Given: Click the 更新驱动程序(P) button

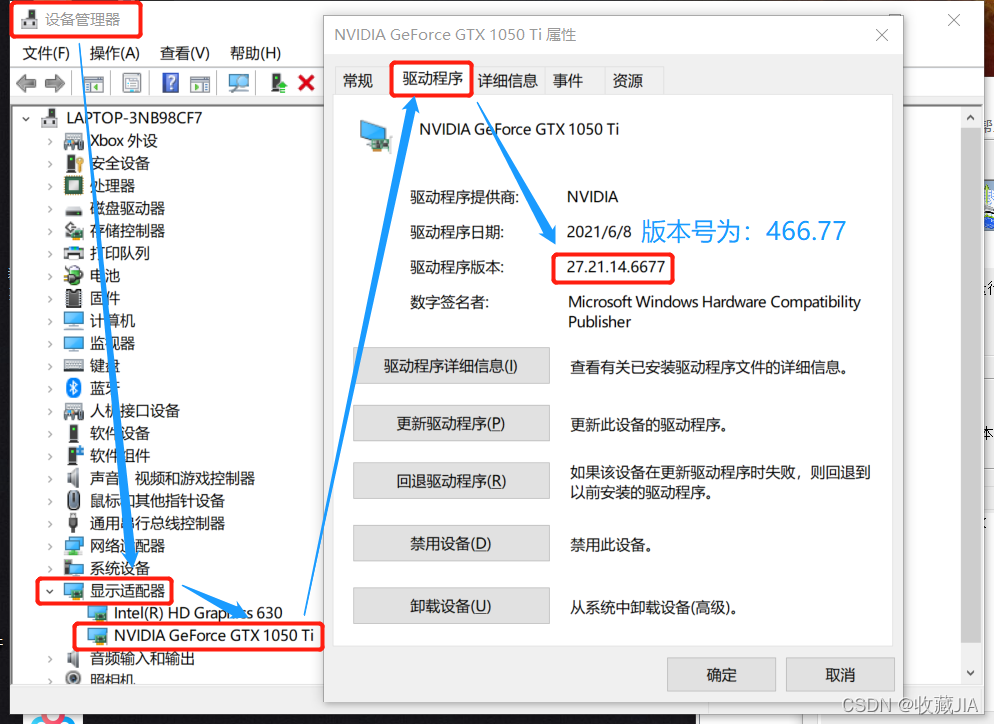Looking at the screenshot, I should click(x=451, y=423).
